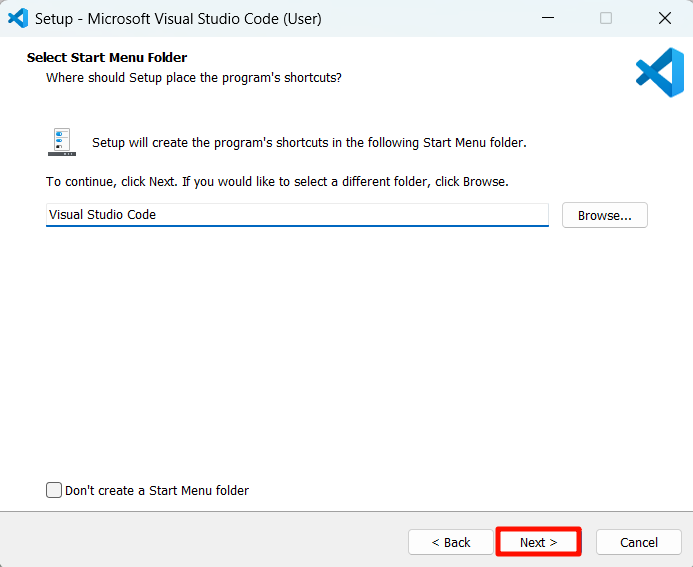Viewport: 693px width, 567px height.
Task: Click the Start Menu folder shortcut icon
Action: 62,142
